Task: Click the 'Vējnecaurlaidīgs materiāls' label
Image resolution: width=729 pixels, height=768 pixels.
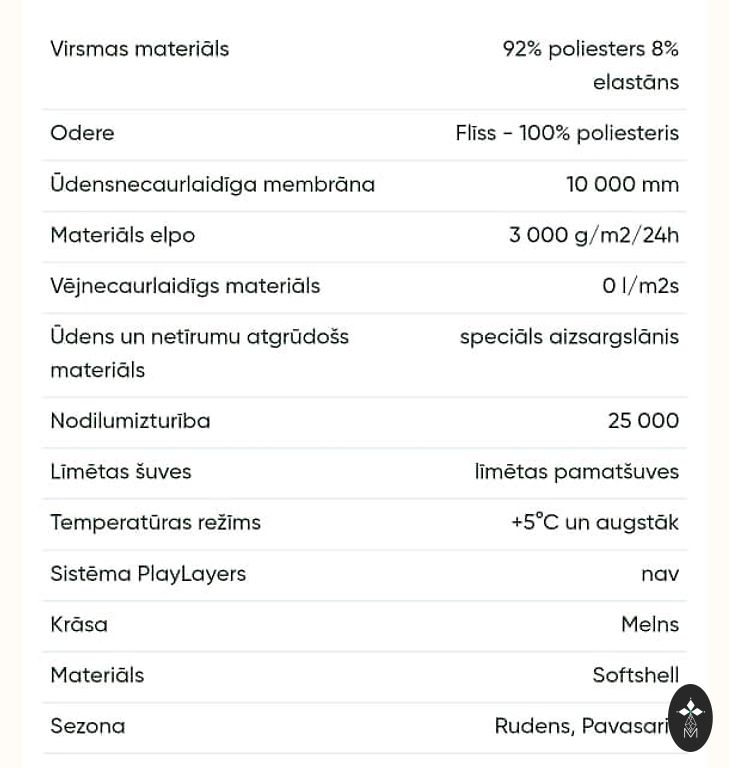Action: point(185,286)
